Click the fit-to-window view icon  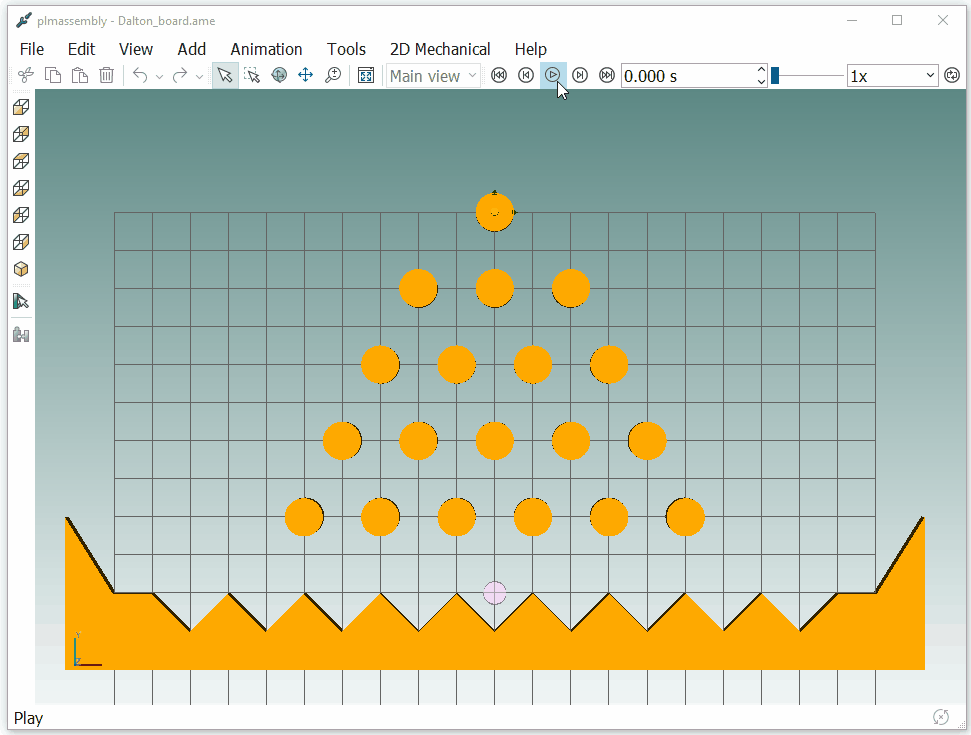(365, 75)
